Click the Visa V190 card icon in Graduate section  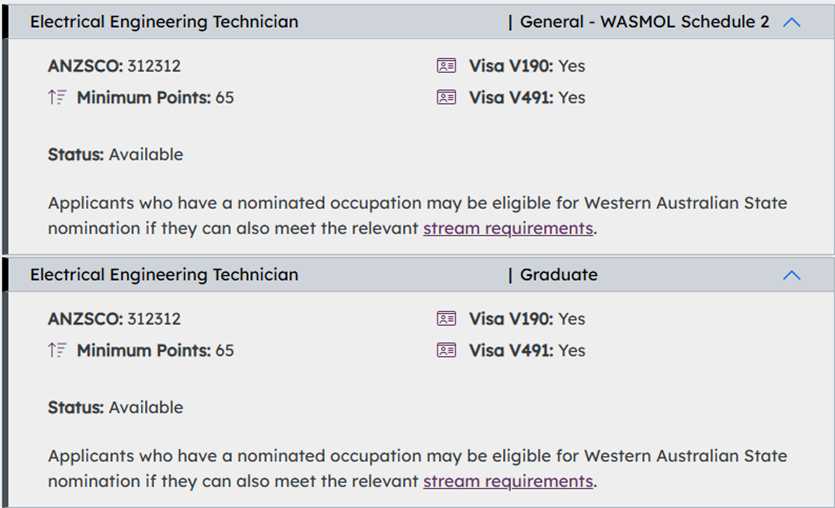click(x=446, y=319)
